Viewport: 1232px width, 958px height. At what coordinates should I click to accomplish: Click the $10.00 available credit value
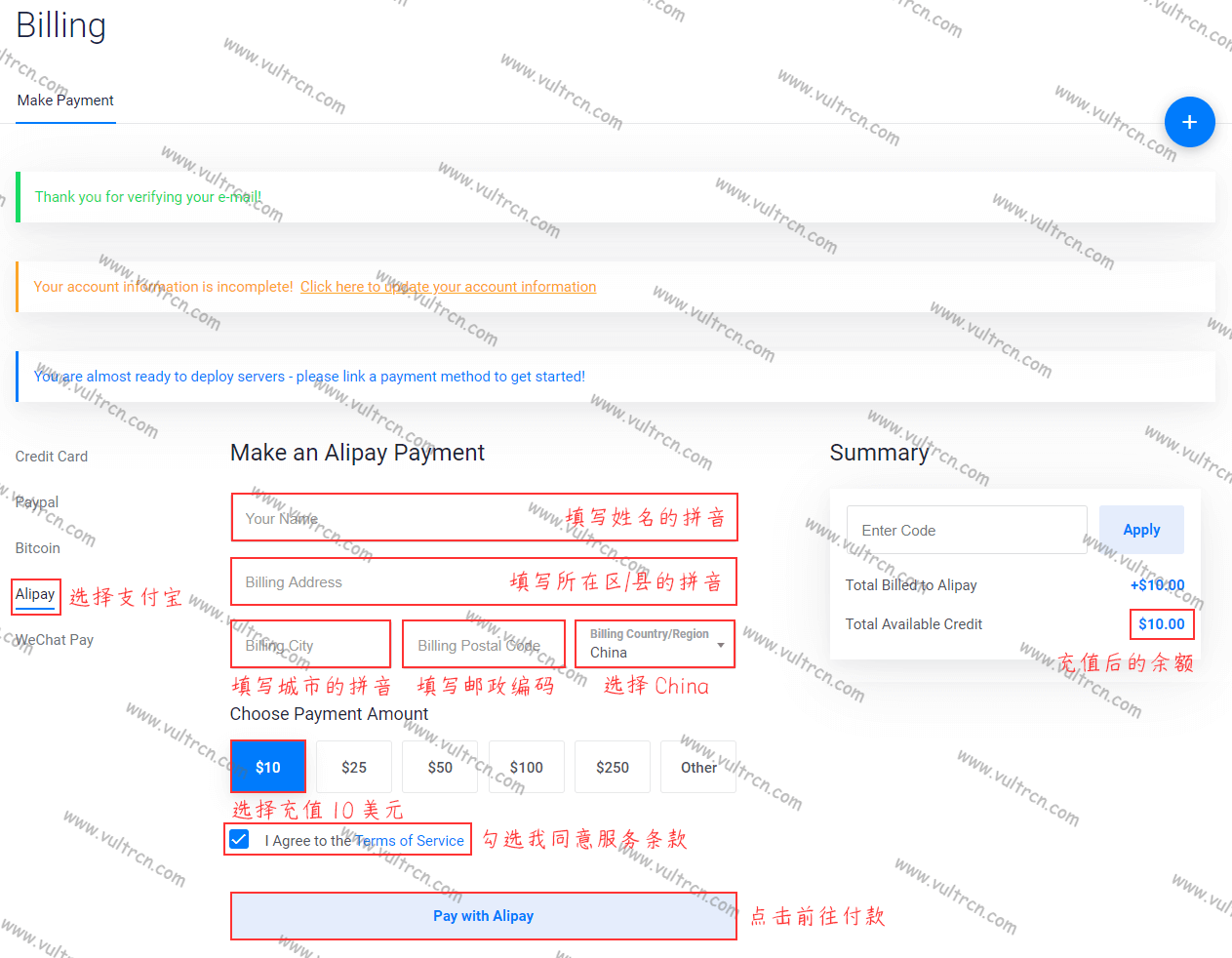coord(1162,624)
